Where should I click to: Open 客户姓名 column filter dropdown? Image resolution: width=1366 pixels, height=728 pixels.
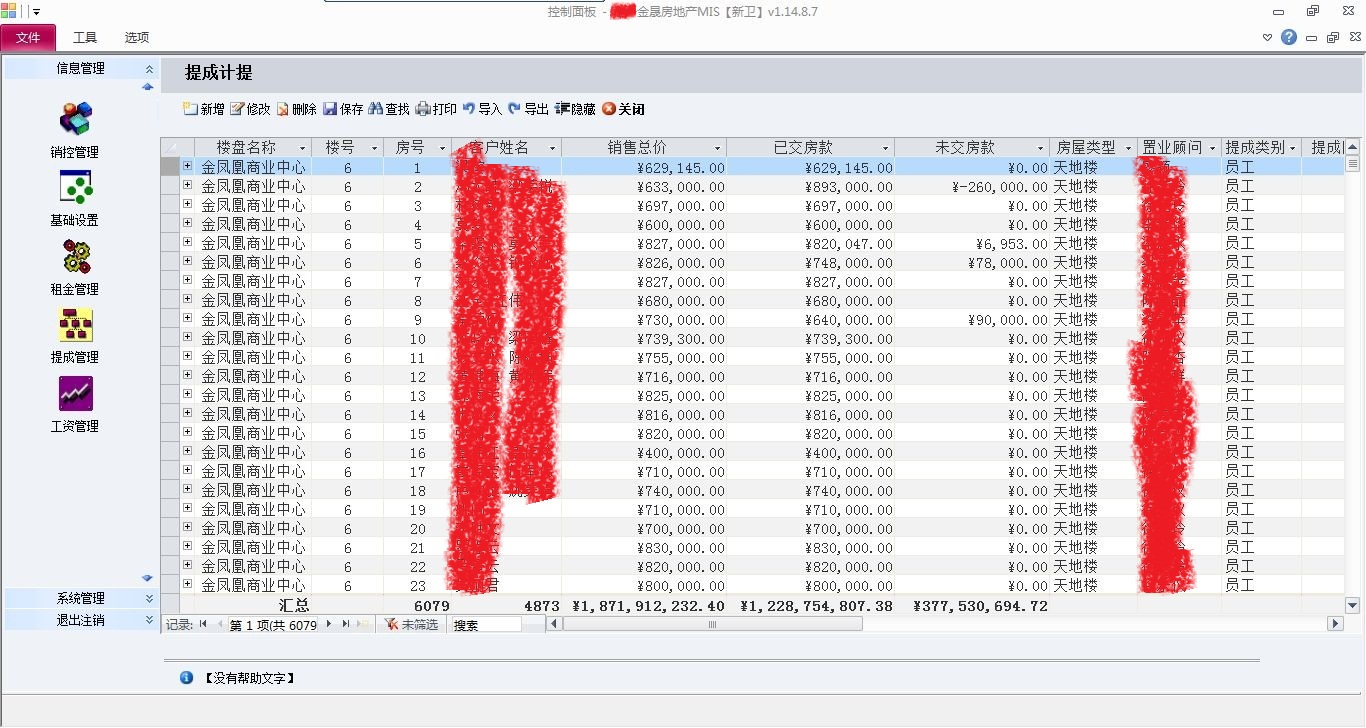click(552, 148)
